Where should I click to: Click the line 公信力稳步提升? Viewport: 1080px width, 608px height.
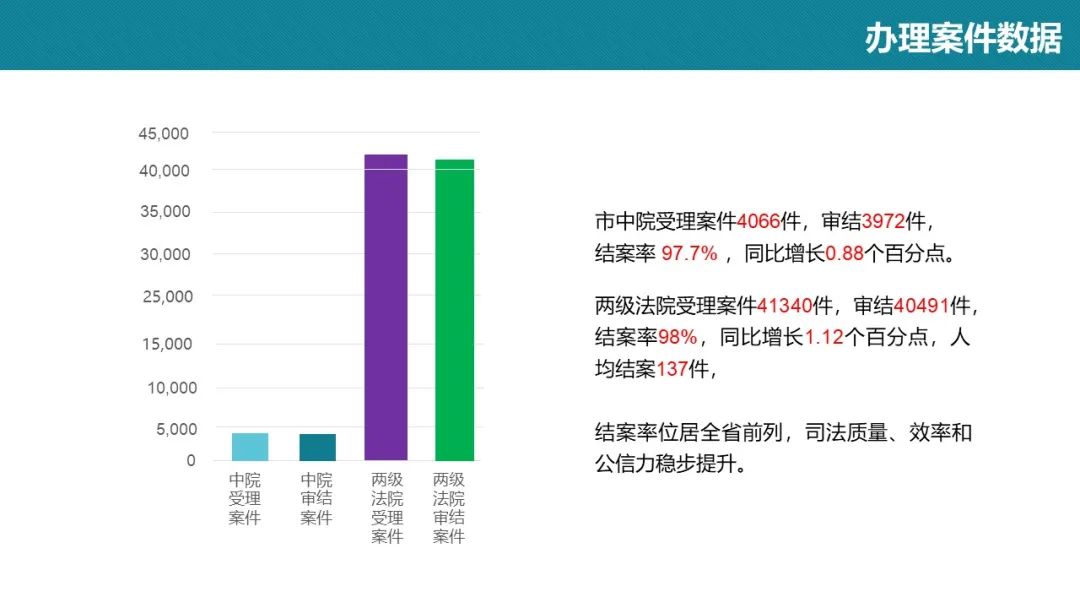coord(671,464)
